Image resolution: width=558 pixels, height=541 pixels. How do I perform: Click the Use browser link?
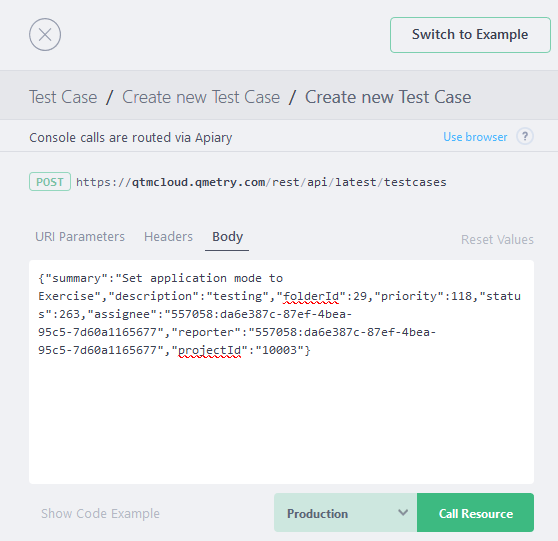(x=475, y=137)
